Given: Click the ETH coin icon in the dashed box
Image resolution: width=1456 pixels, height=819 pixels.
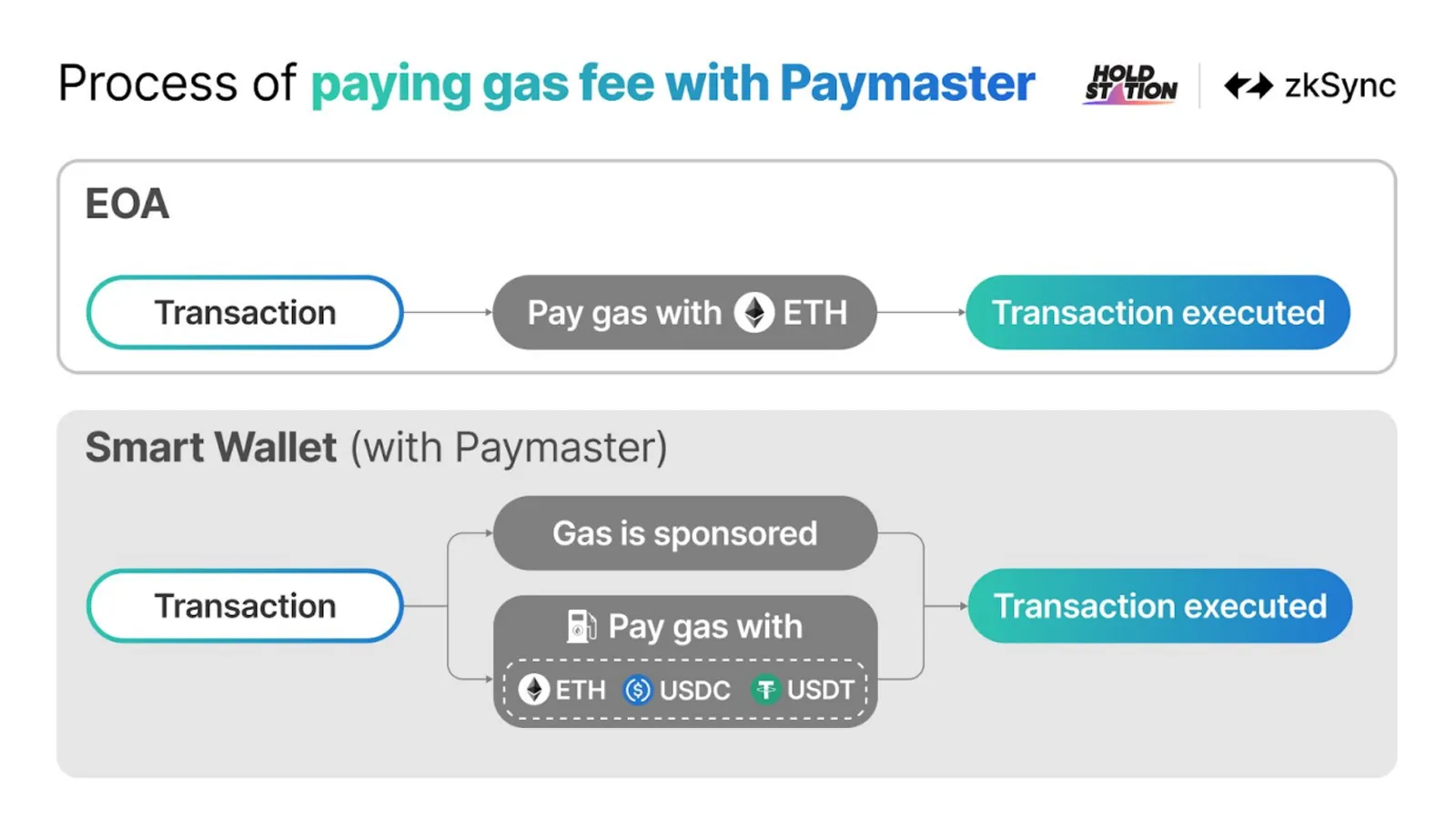Looking at the screenshot, I should pos(533,690).
